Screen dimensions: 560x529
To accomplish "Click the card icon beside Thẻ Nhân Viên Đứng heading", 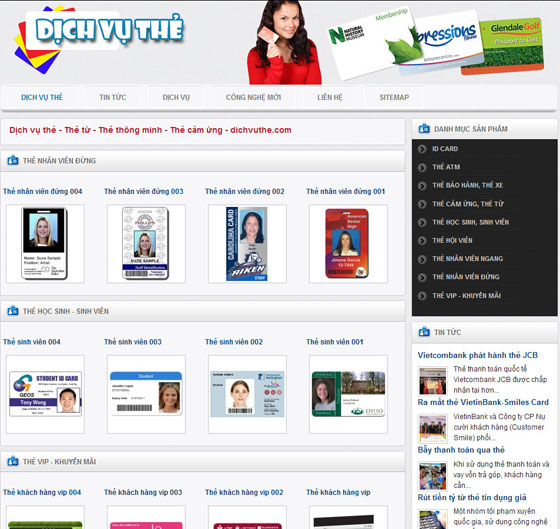I will point(13,160).
